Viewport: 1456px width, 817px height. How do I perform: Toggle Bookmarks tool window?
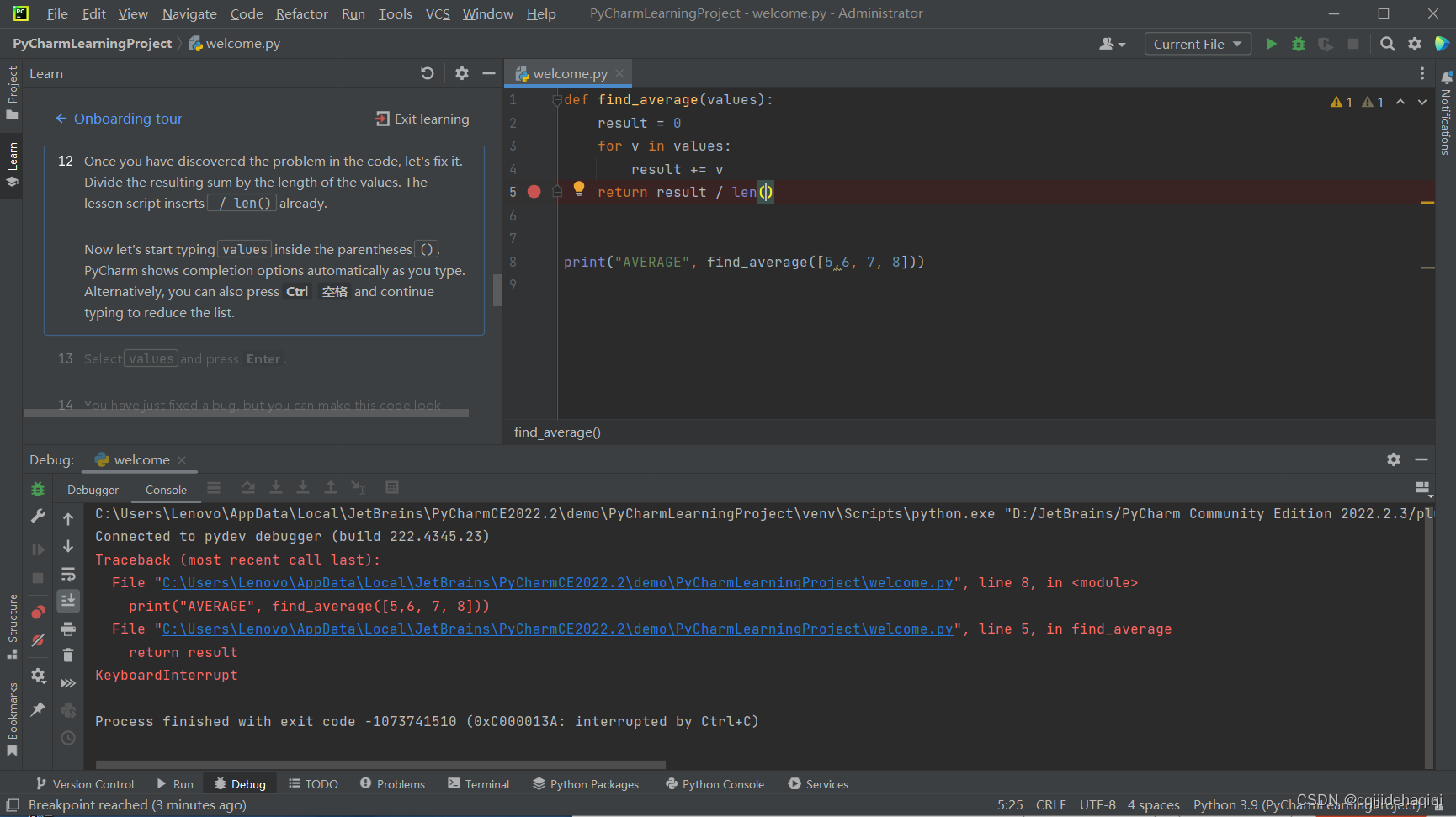coord(12,719)
